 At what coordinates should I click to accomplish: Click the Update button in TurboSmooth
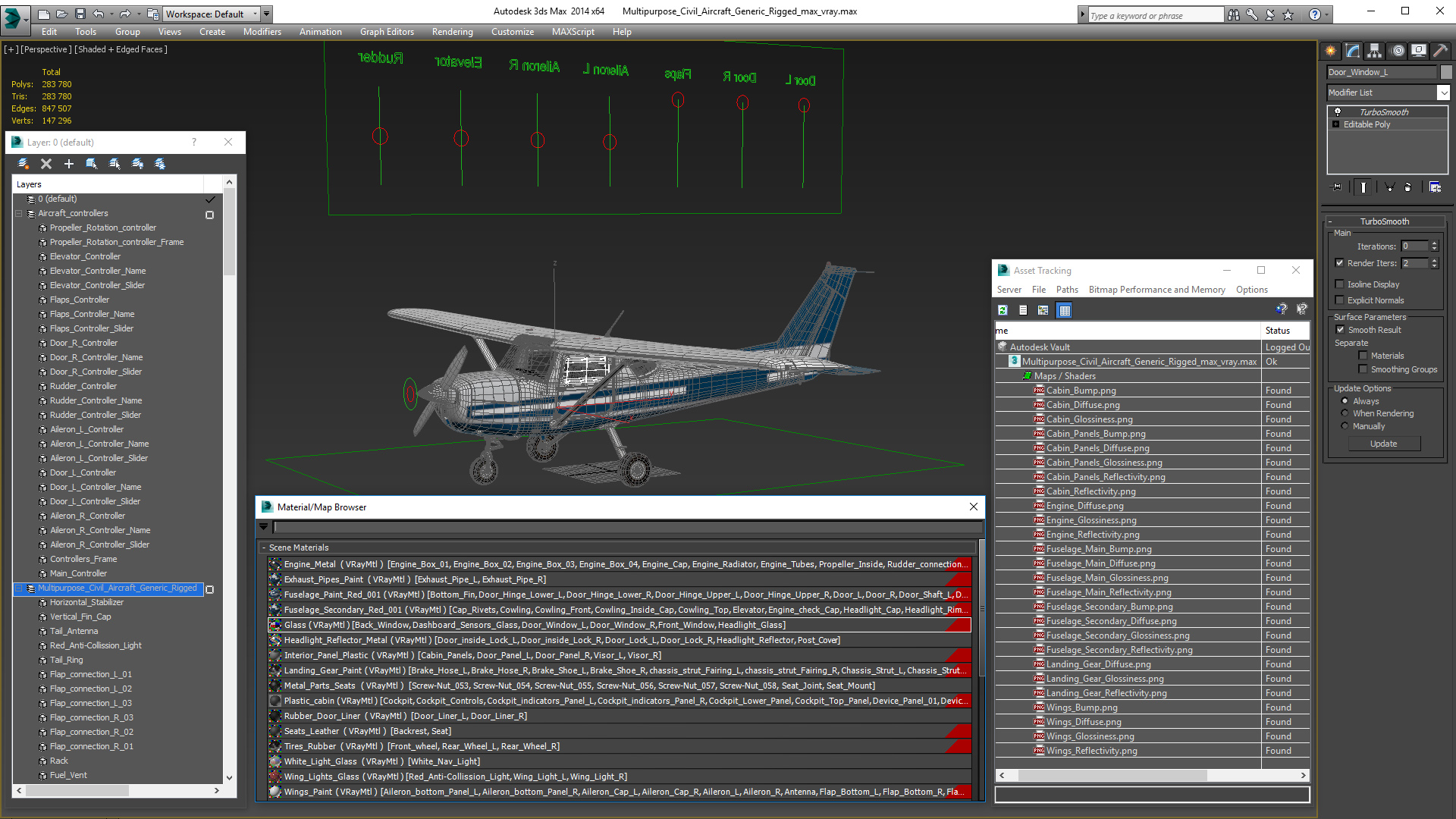click(x=1384, y=444)
